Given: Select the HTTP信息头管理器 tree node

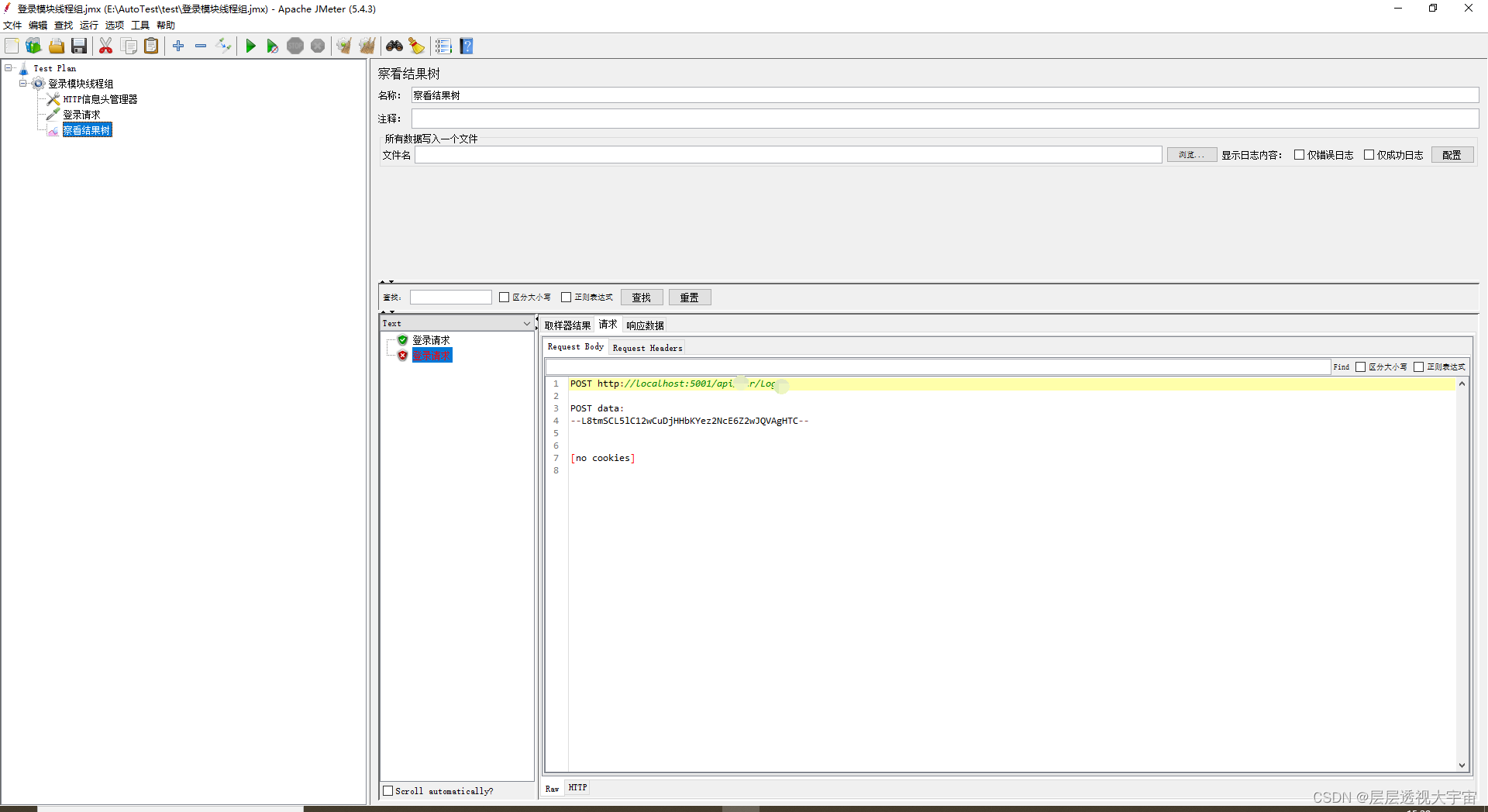Looking at the screenshot, I should coord(100,99).
